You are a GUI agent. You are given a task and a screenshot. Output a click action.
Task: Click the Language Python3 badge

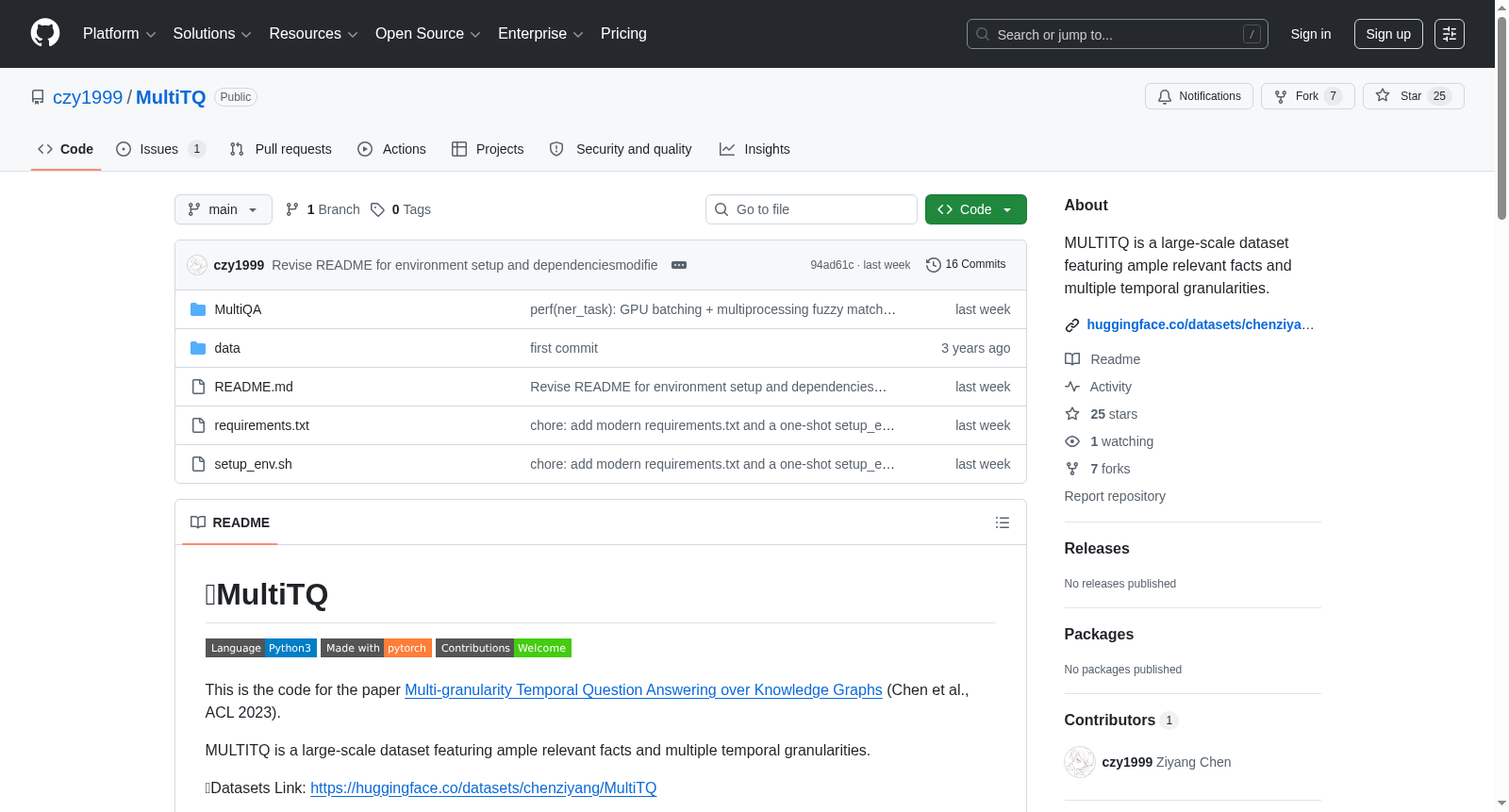(261, 648)
